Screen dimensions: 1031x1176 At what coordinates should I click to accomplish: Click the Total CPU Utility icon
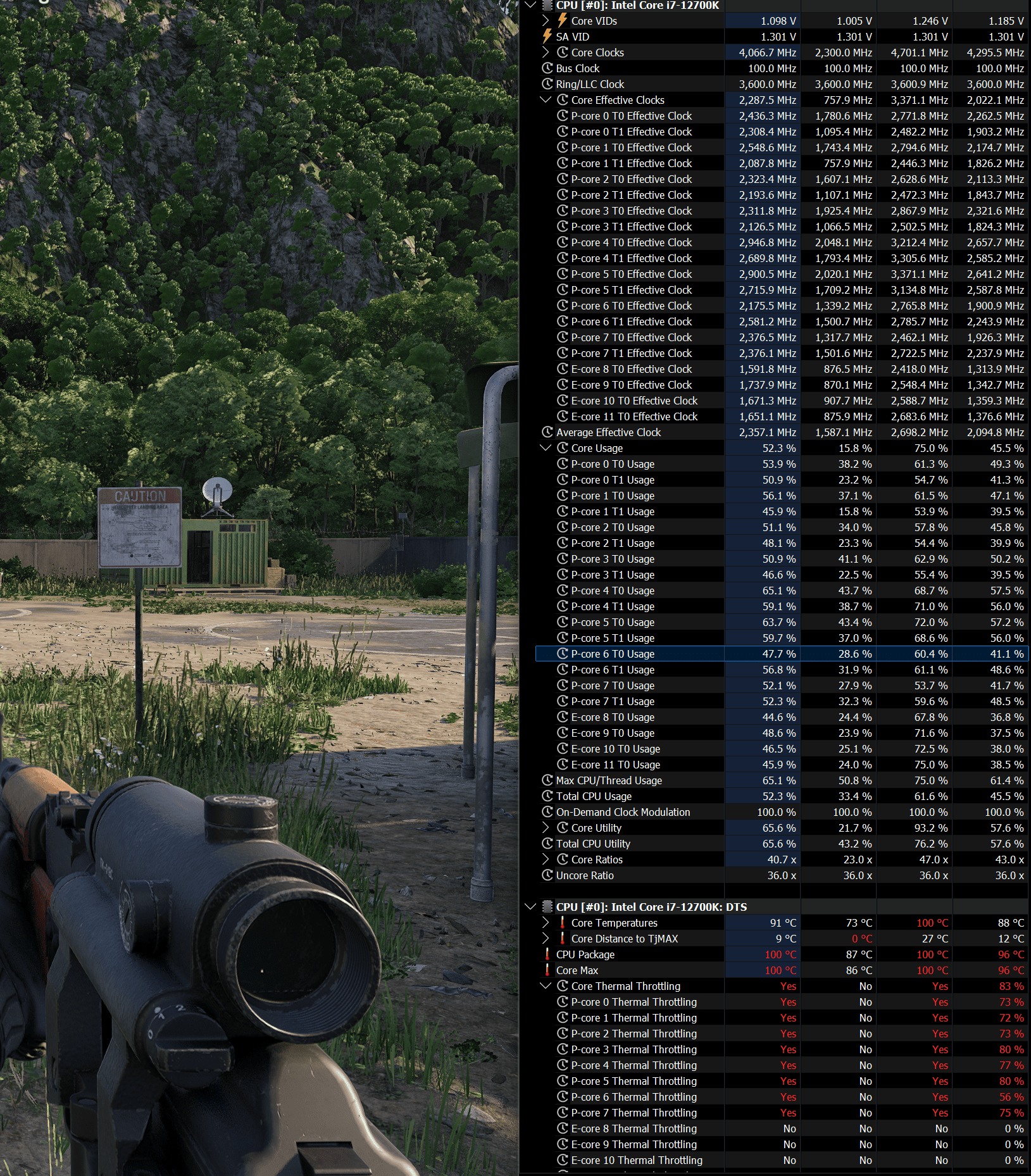(547, 844)
